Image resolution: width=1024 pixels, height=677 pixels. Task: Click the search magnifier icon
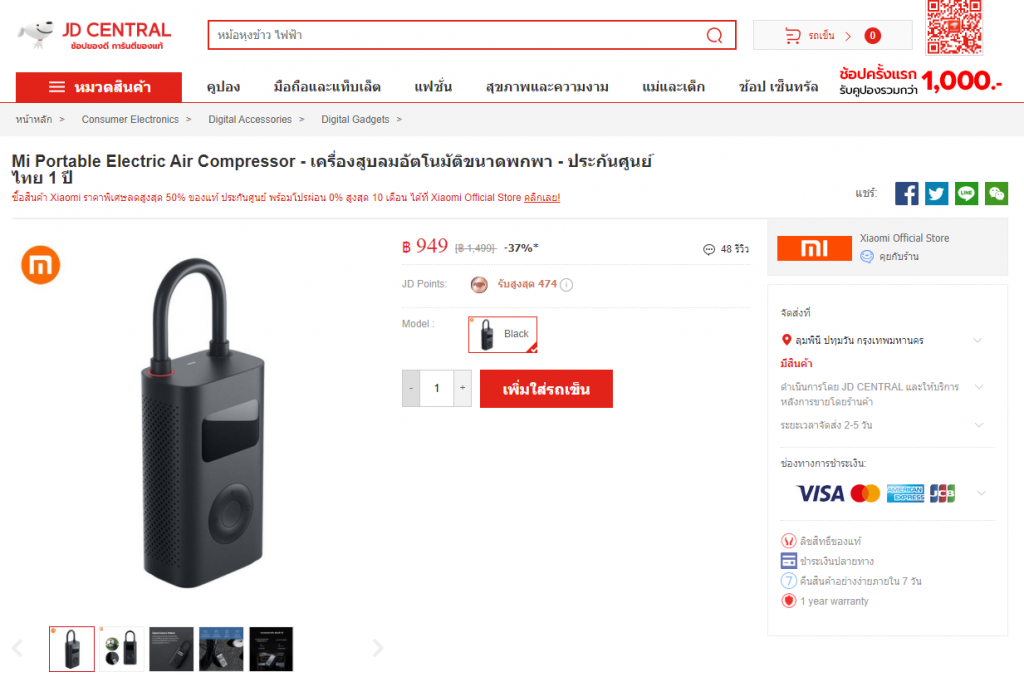tap(714, 35)
